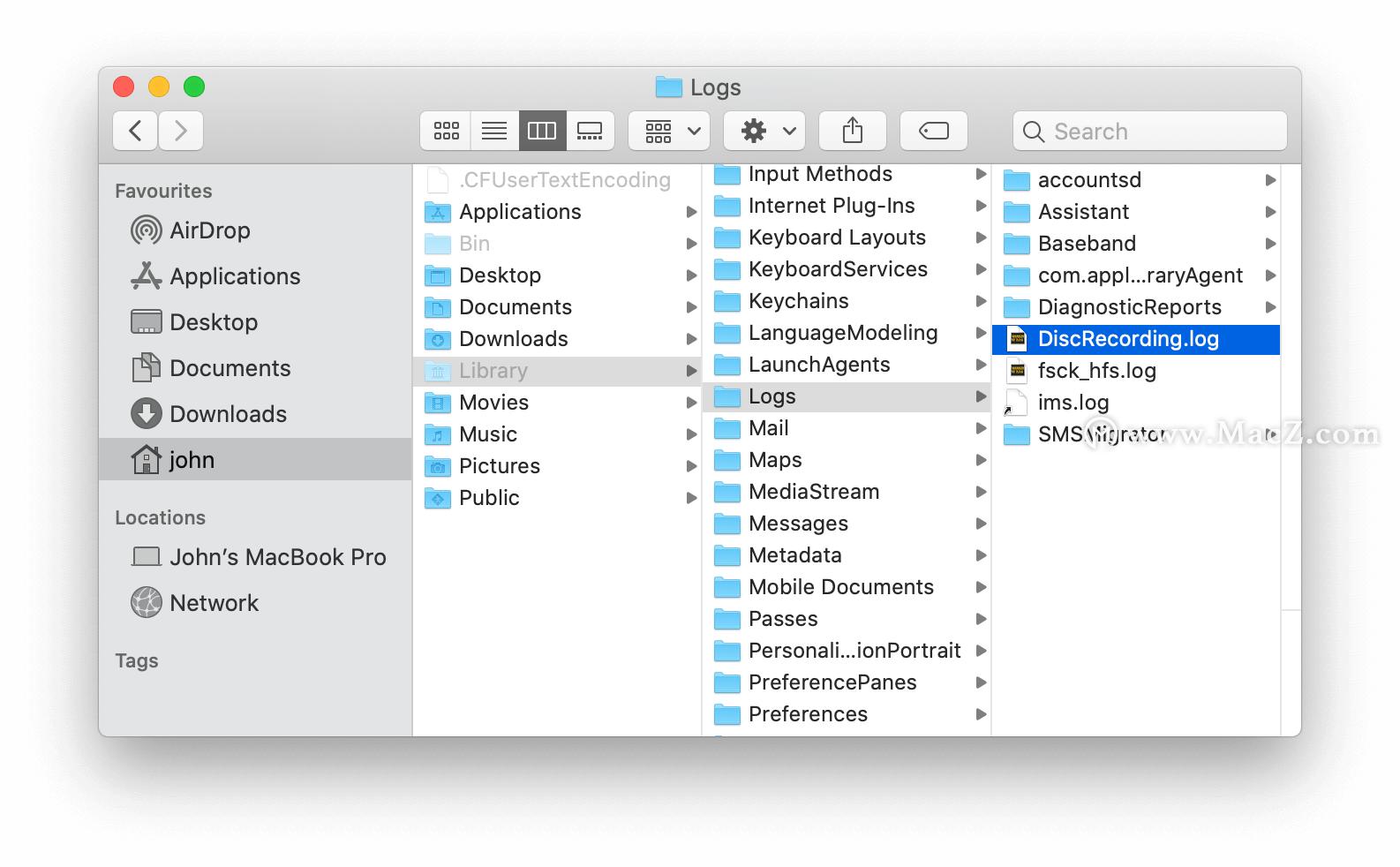The width and height of the screenshot is (1400, 867).
Task: Select the Messages folder
Action: (x=847, y=524)
